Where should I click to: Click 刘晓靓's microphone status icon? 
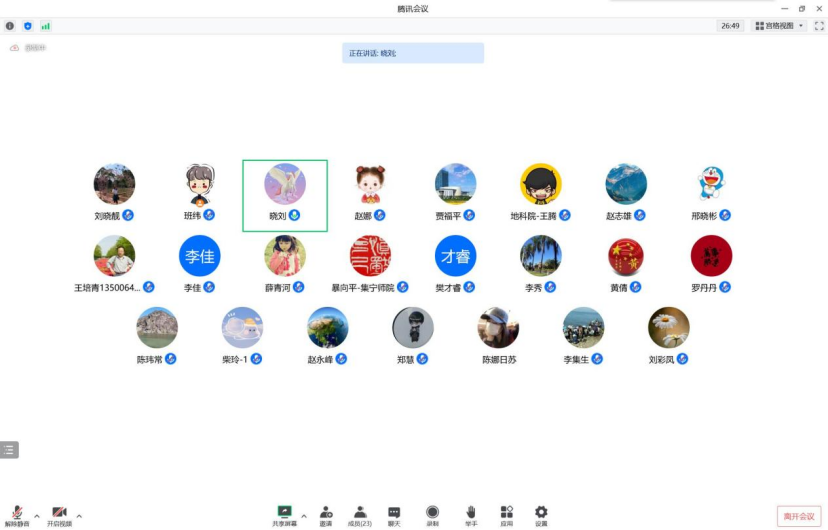(129, 215)
